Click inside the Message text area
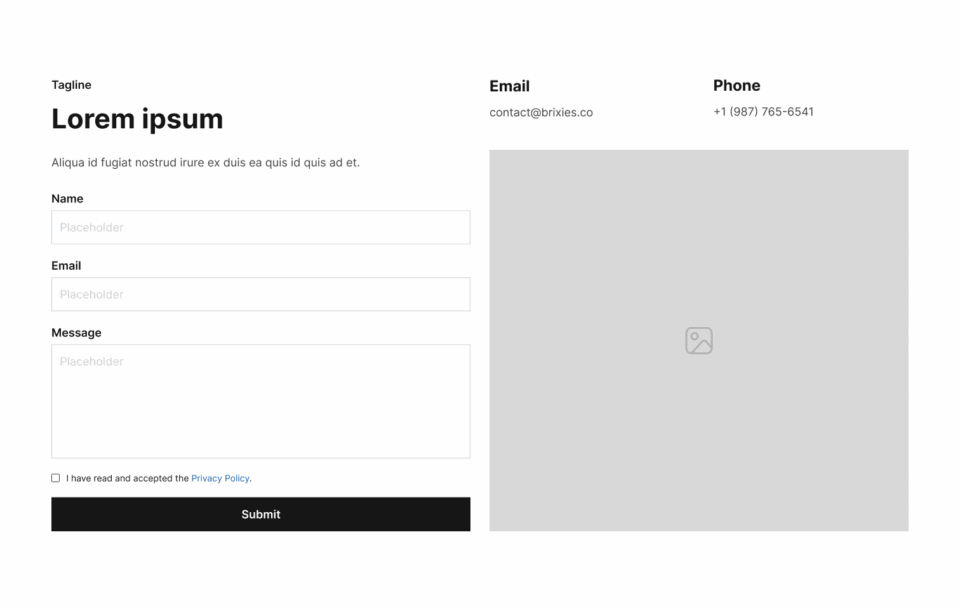 pos(261,402)
